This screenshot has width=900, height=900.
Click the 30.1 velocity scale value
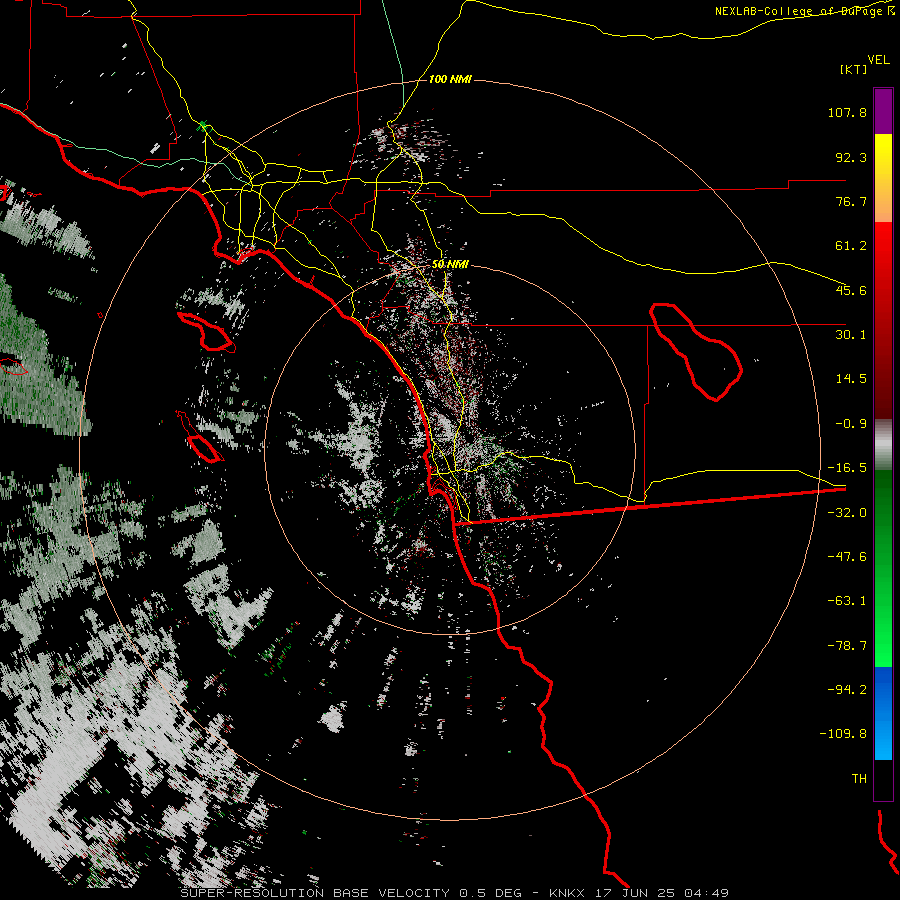pyautogui.click(x=851, y=335)
